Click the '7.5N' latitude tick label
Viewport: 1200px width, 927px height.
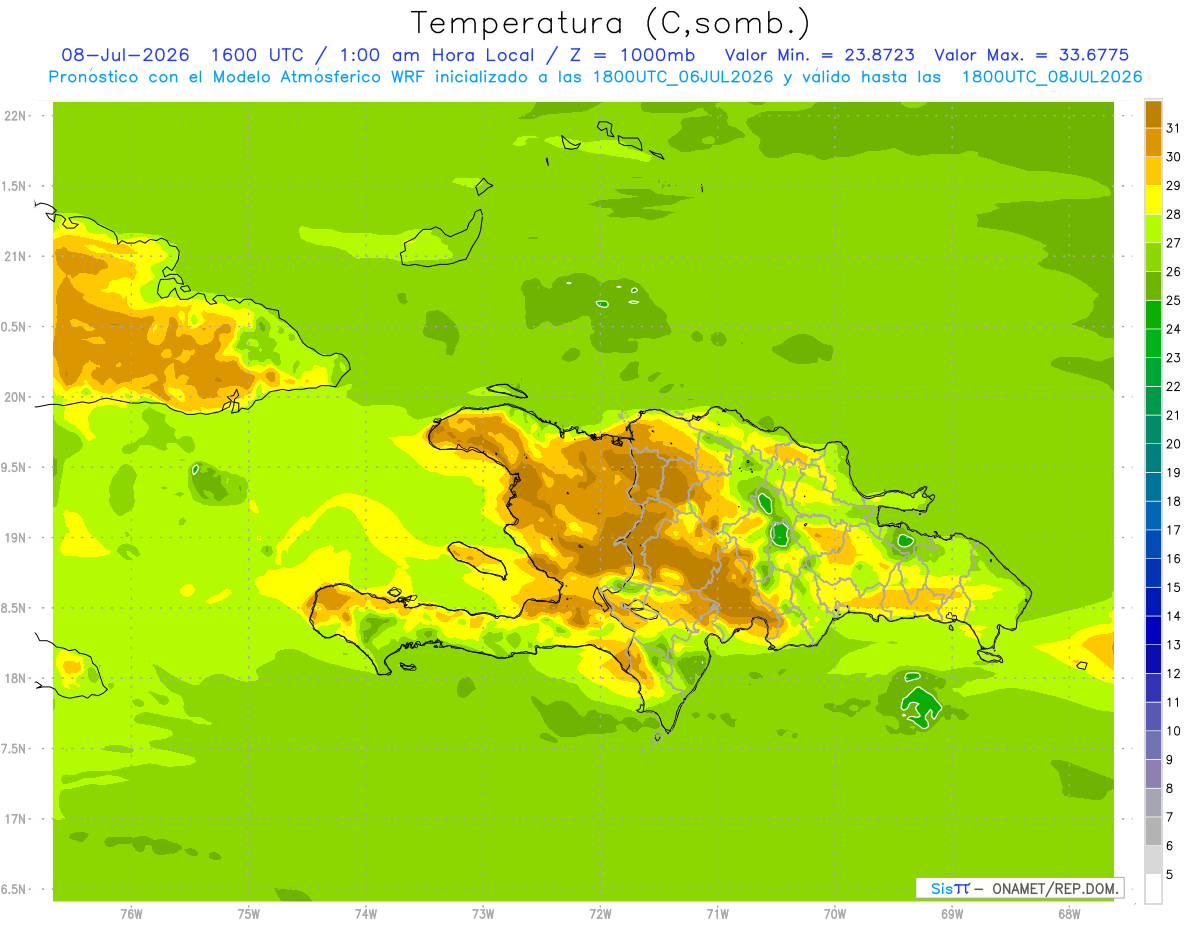[x=15, y=749]
